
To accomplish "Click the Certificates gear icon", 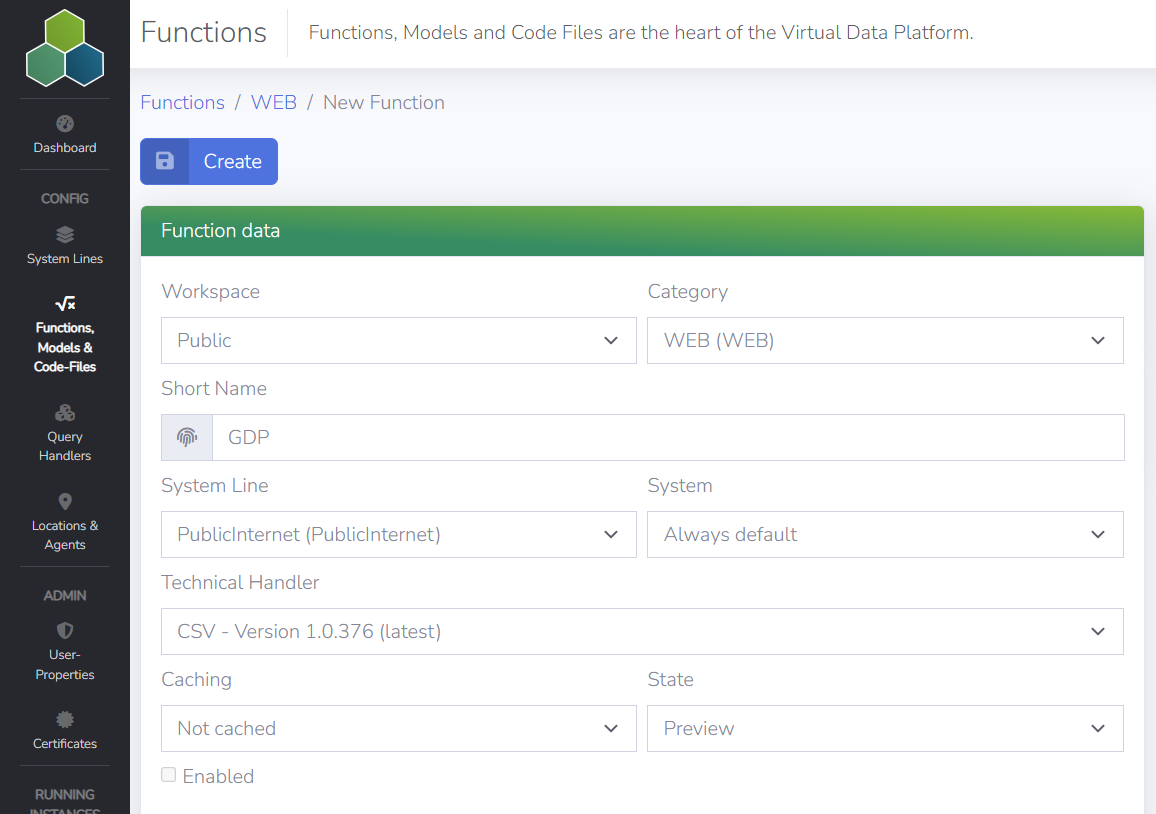I will click(x=64, y=719).
